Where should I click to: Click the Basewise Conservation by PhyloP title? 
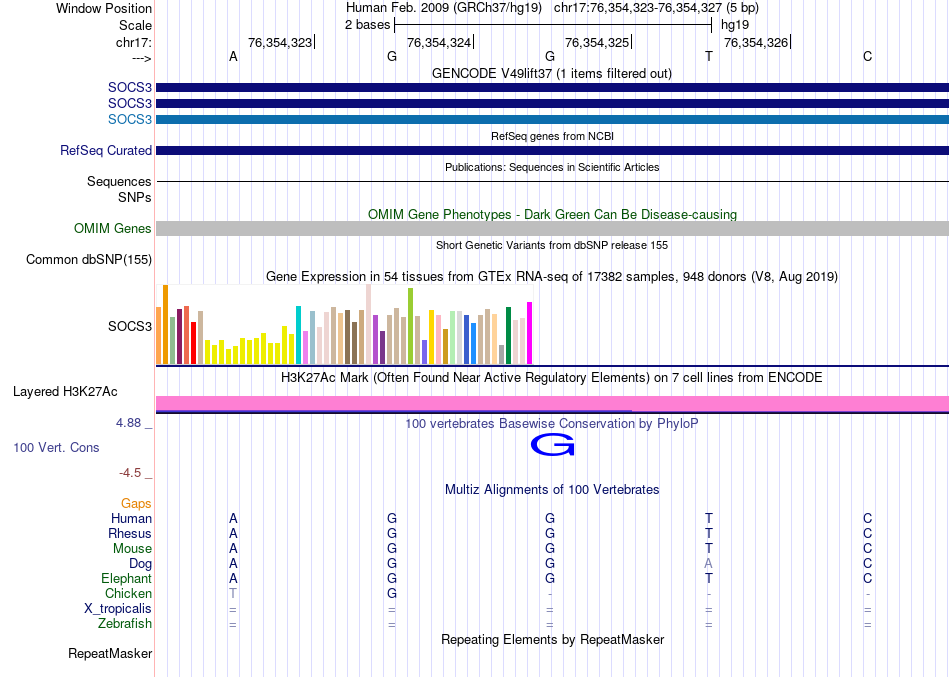pos(552,424)
